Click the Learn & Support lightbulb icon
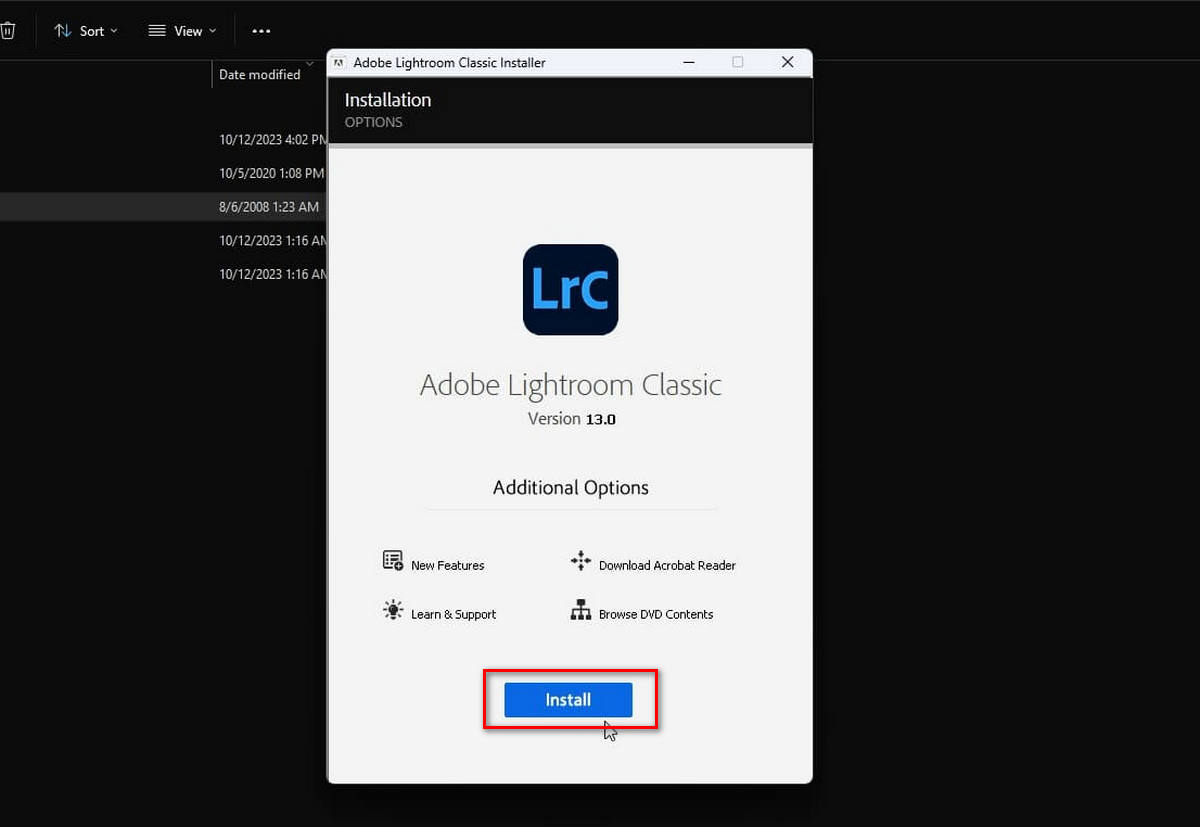 [393, 610]
